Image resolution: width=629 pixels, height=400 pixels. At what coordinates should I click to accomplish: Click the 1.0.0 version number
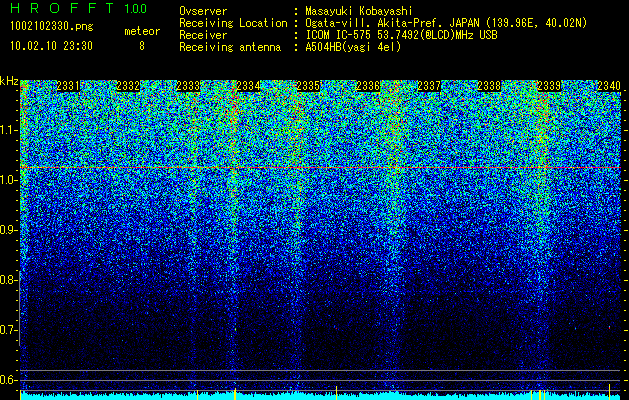pyautogui.click(x=136, y=9)
